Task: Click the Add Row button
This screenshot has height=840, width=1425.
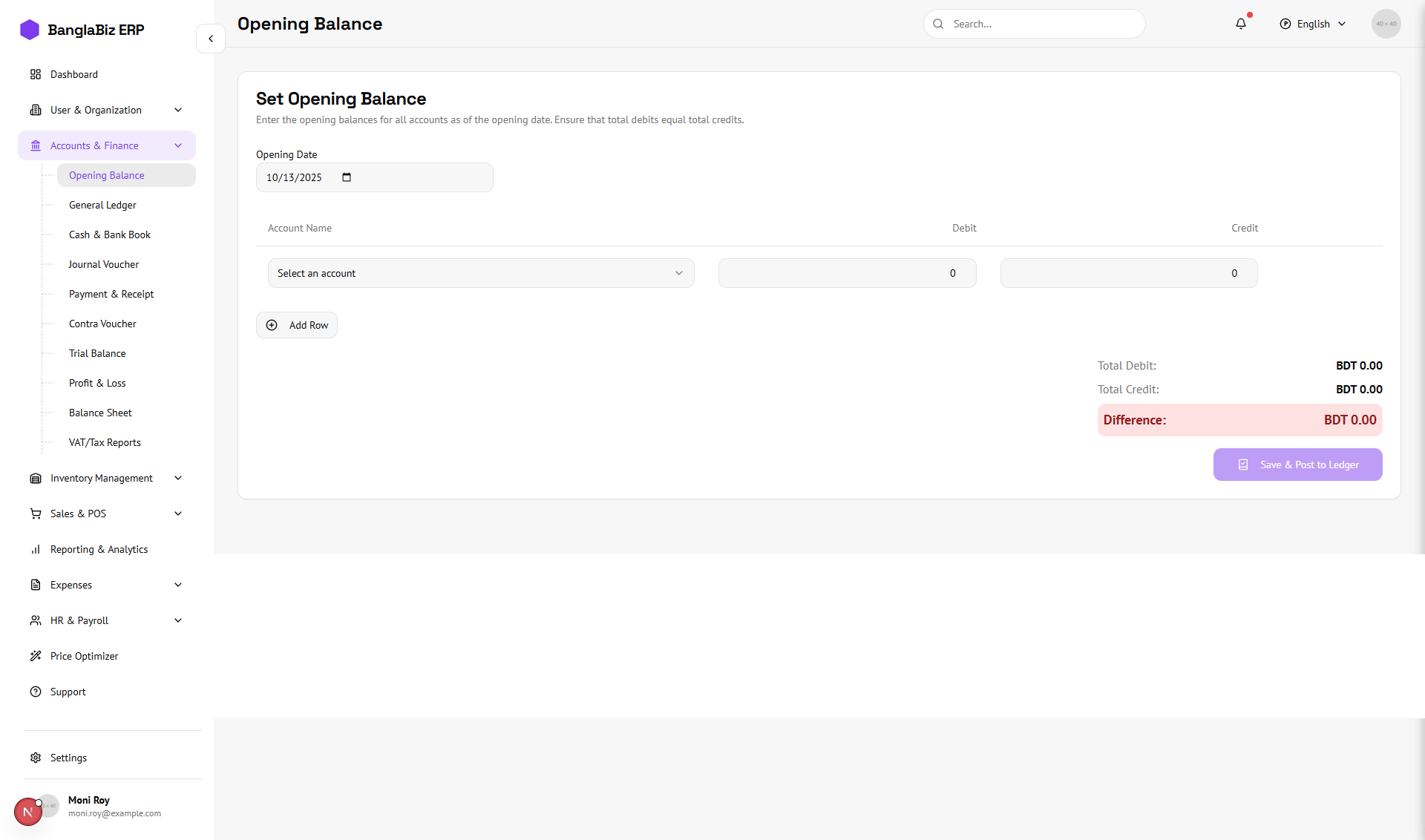Action: (297, 325)
